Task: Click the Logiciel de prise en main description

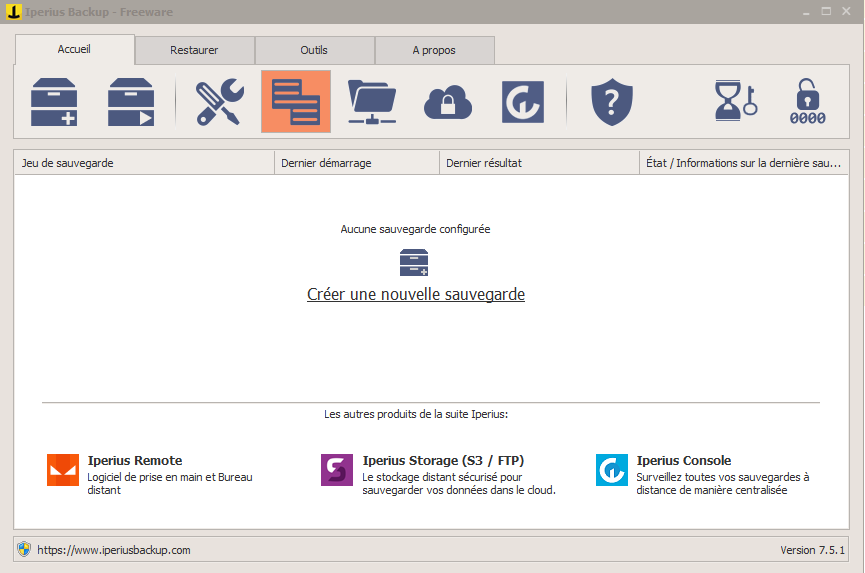Action: tap(170, 484)
